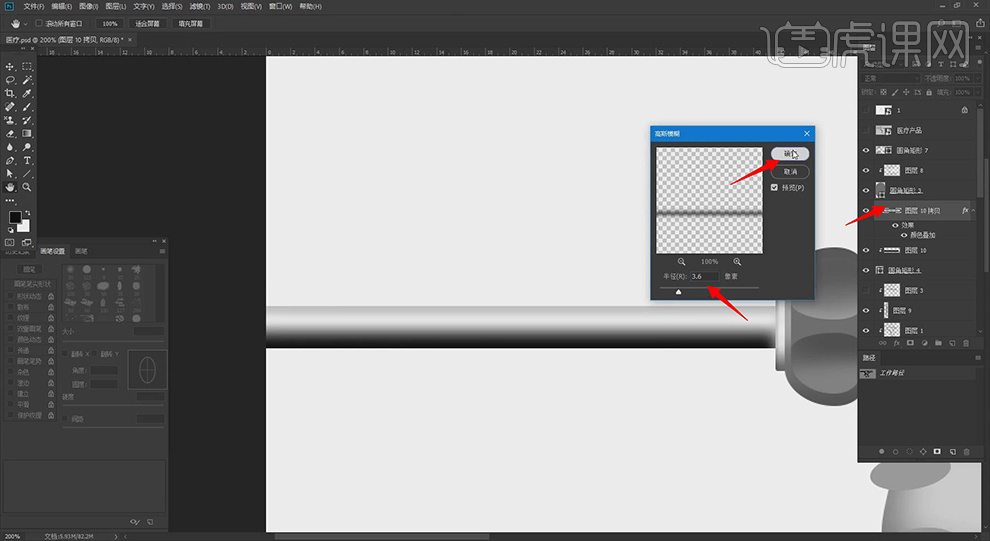Open the 窗口(W) menu
Viewport: 990px width, 541px height.
pyautogui.click(x=280, y=6)
